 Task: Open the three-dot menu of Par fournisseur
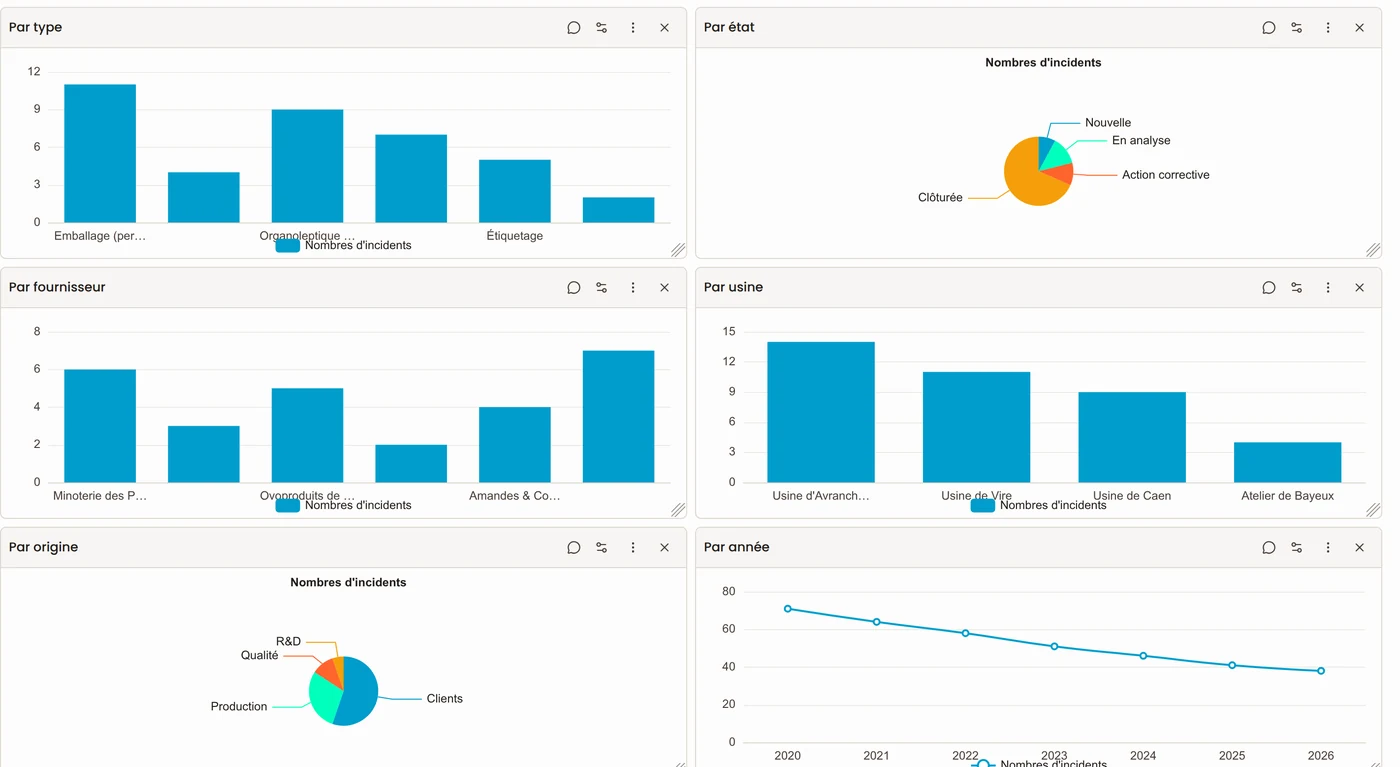633,288
